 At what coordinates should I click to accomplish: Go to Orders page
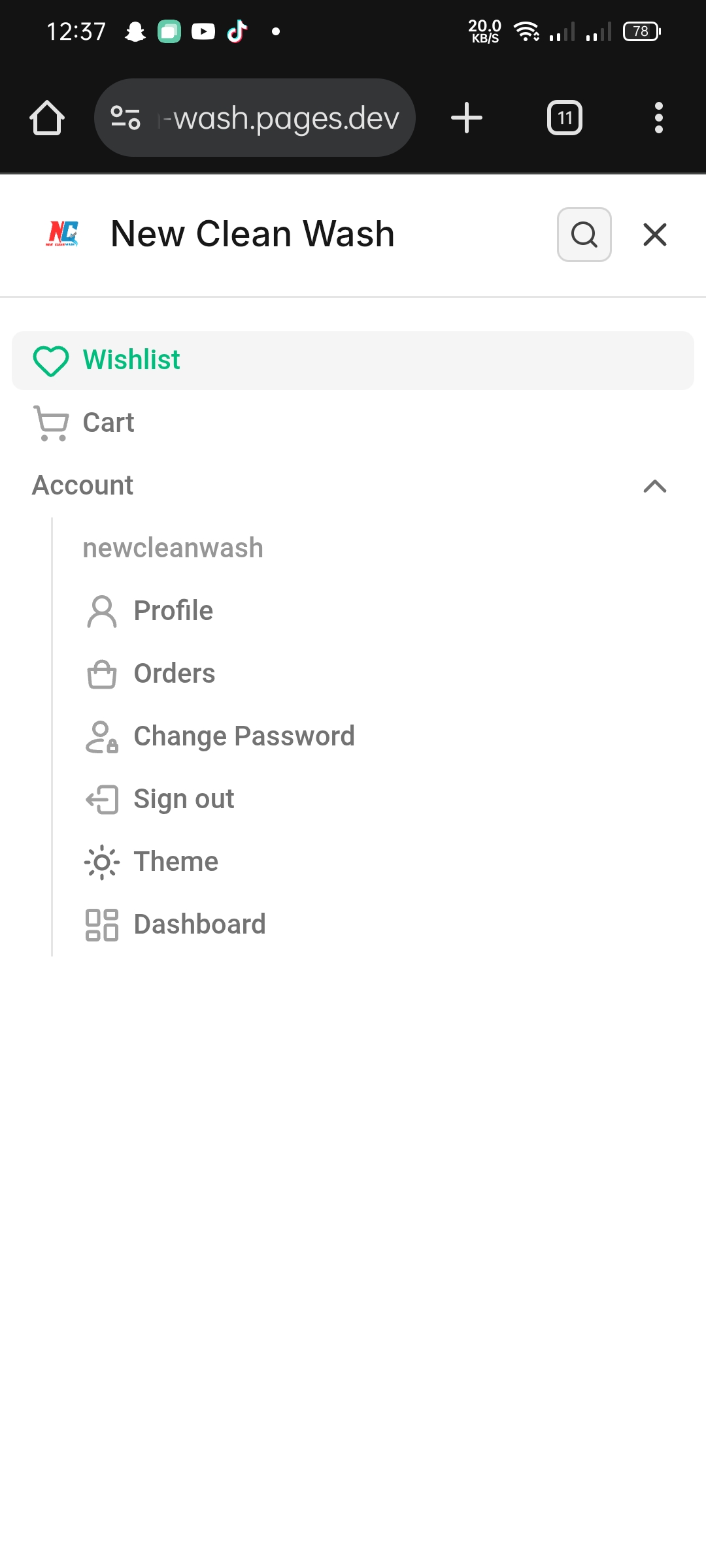tap(174, 674)
